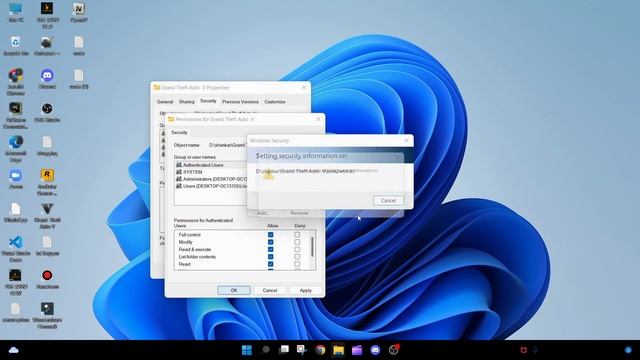
Task: Uncheck Allow for Read permission
Action: tap(270, 264)
